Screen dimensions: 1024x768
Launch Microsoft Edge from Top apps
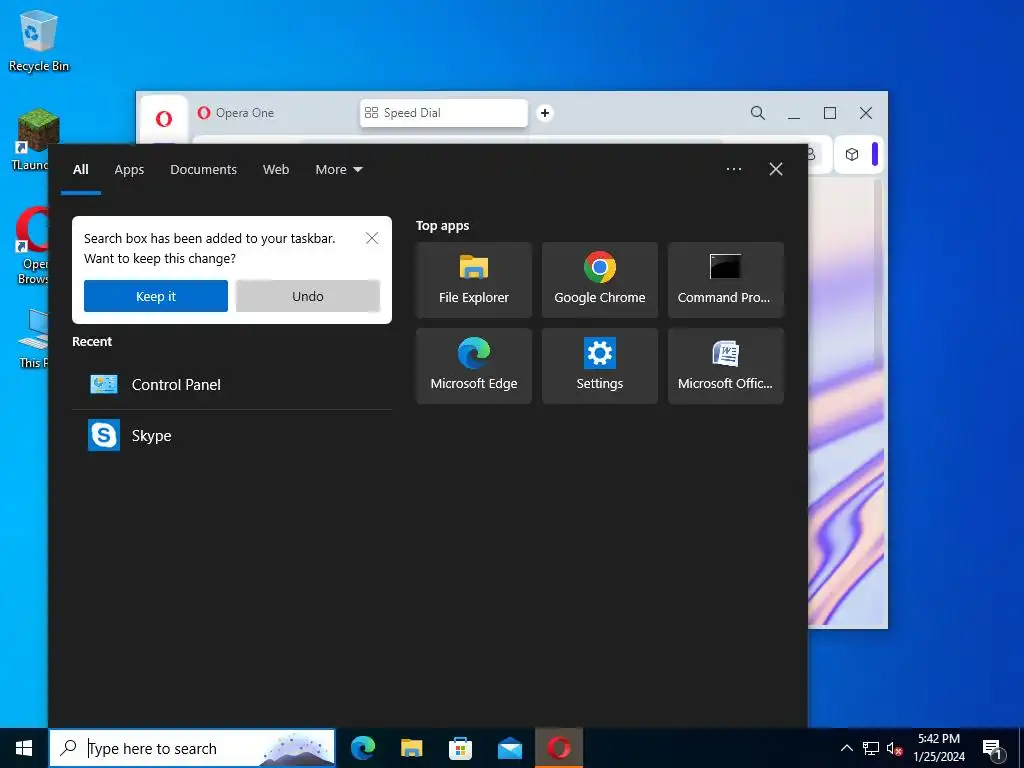click(473, 366)
